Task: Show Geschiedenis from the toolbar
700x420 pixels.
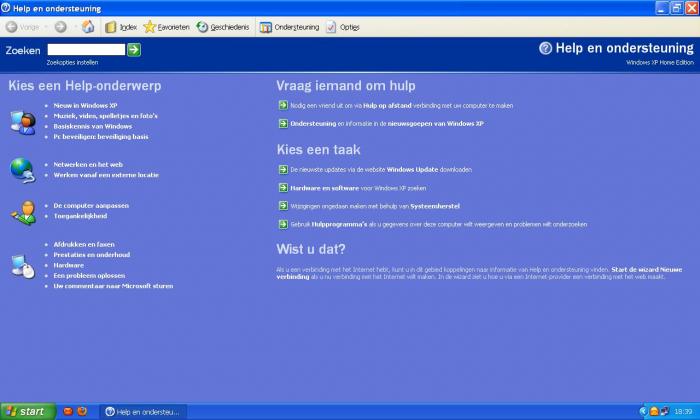Action: tap(223, 27)
